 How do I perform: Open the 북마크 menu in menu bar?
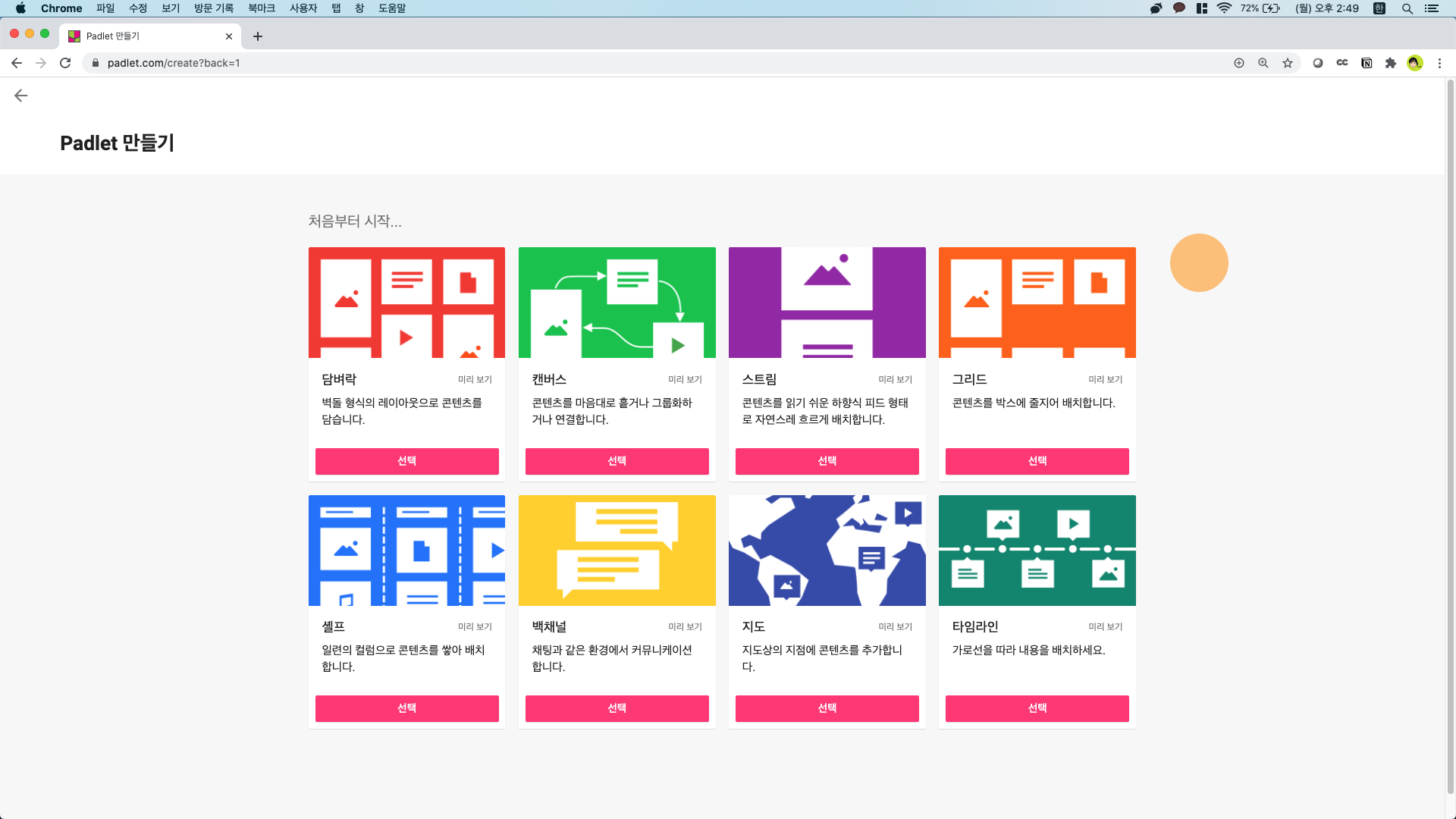tap(261, 8)
